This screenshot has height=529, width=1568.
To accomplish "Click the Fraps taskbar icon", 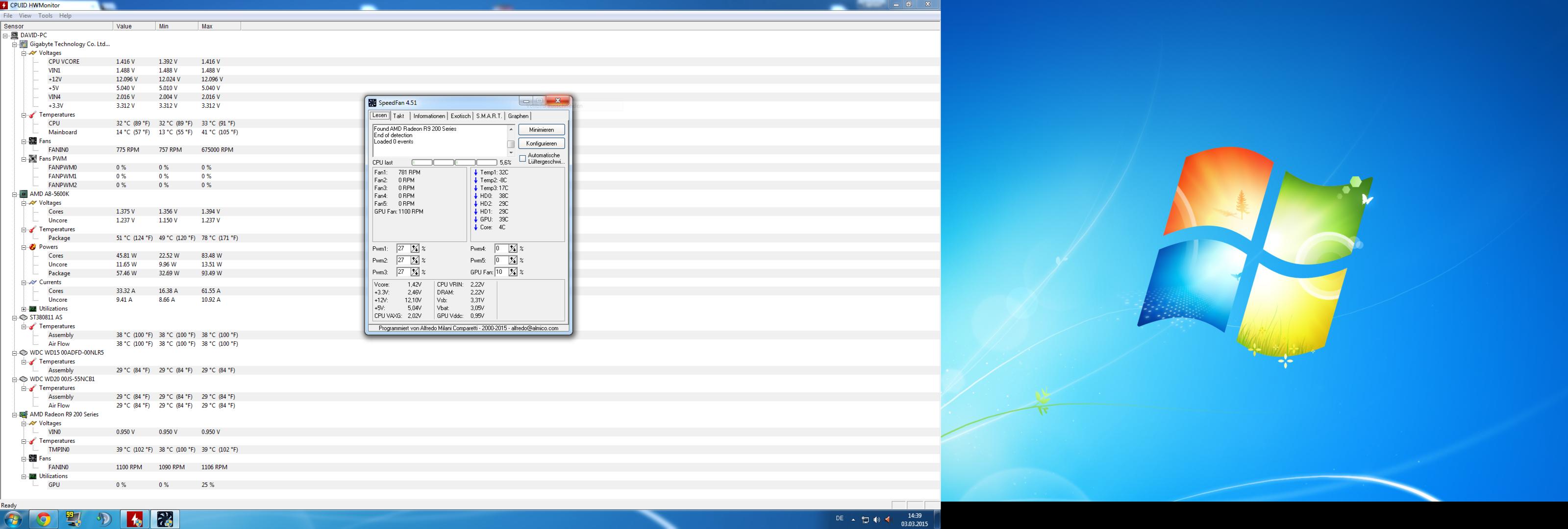I will pos(74,519).
